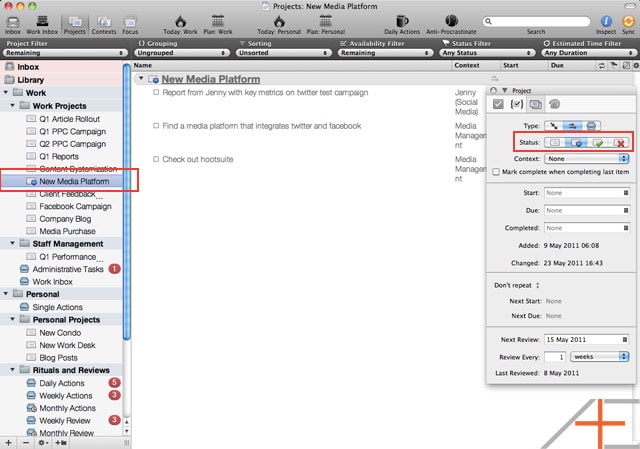Select Administrative Tasks list
The image size is (640, 449).
(61, 269)
